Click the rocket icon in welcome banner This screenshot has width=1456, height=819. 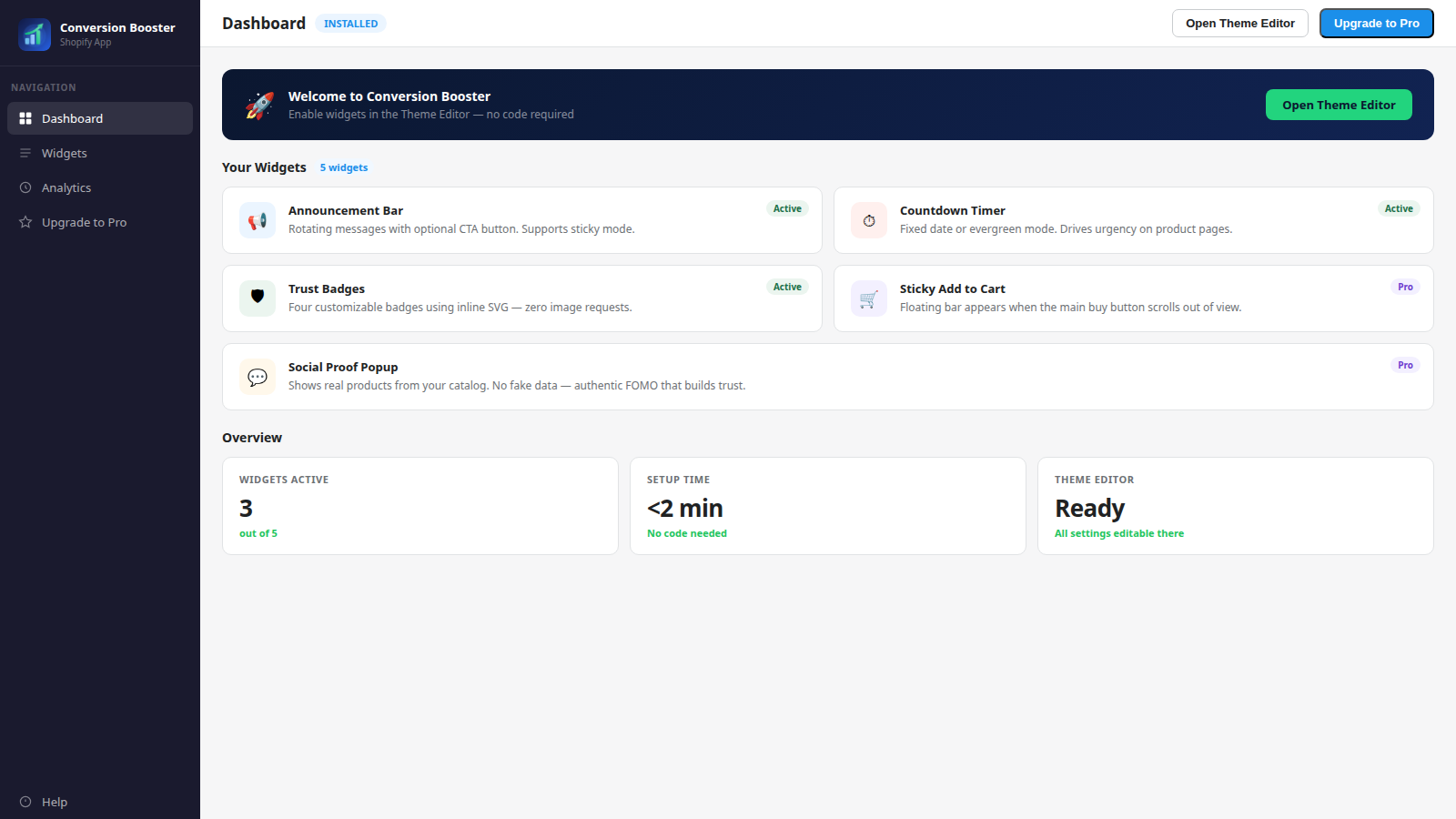(258, 106)
